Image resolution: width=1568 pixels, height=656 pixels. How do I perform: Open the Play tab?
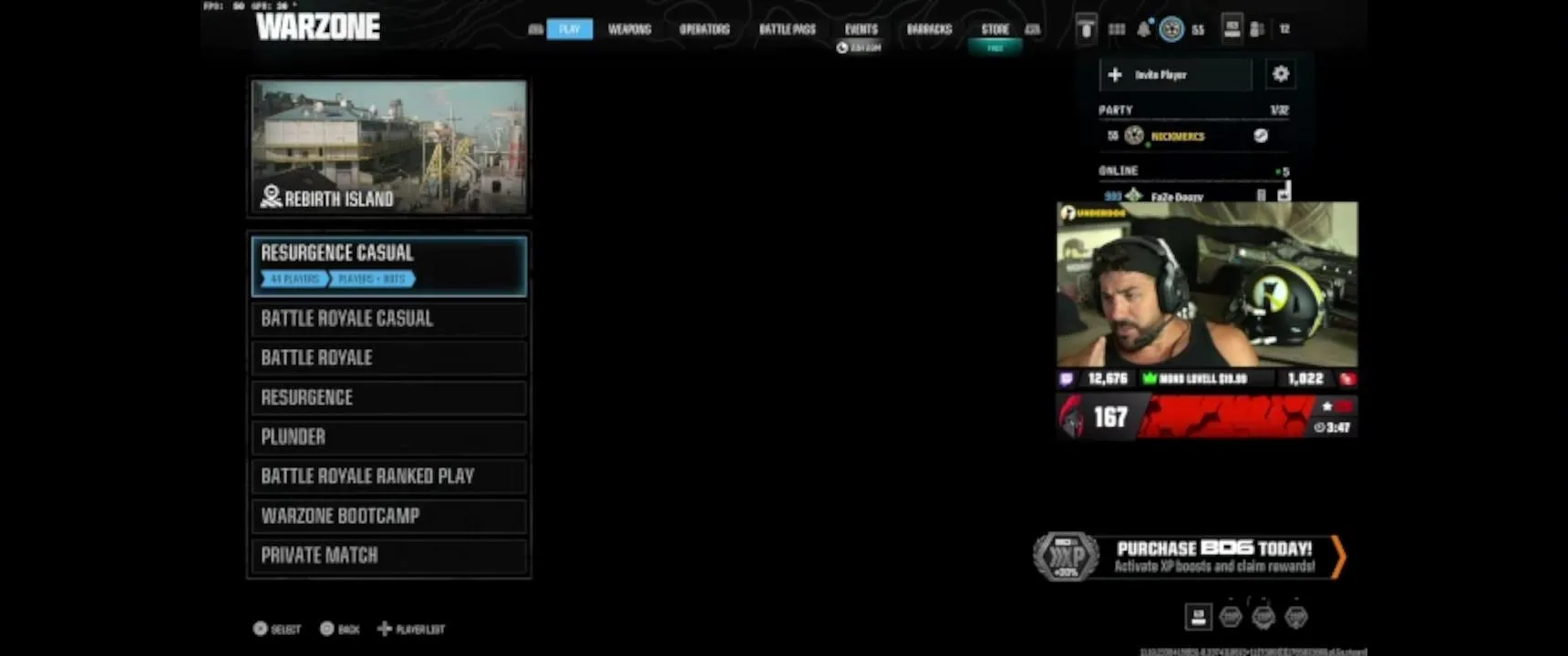pyautogui.click(x=570, y=29)
